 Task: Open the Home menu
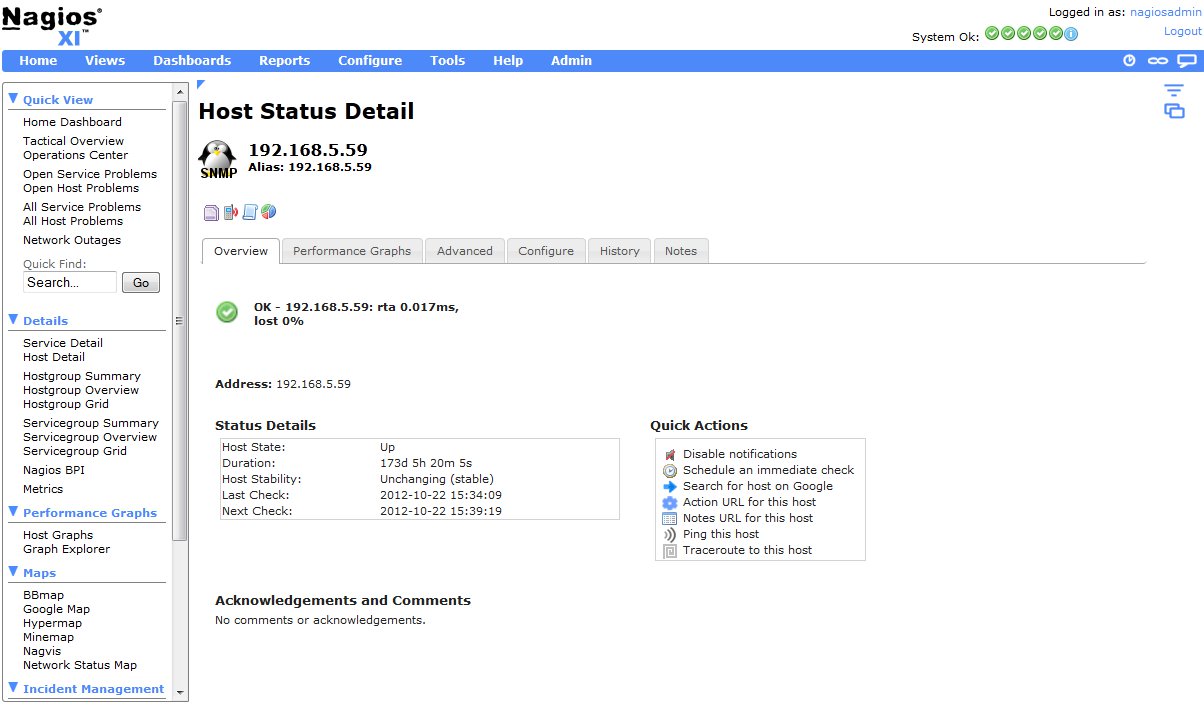[x=38, y=61]
